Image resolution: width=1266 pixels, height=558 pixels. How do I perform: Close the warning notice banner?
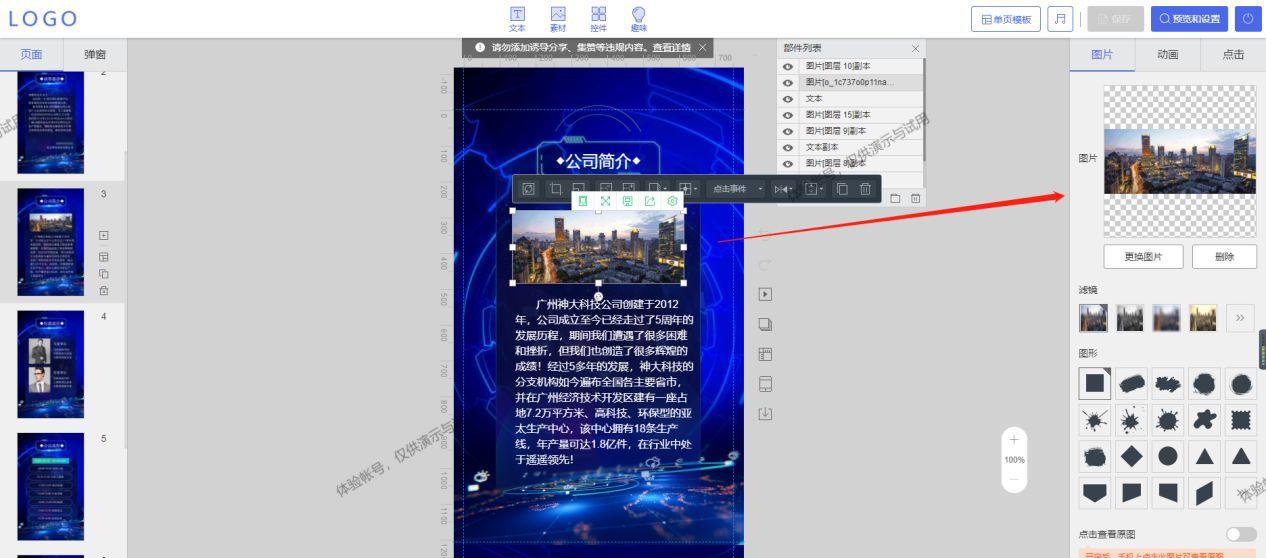pos(703,47)
